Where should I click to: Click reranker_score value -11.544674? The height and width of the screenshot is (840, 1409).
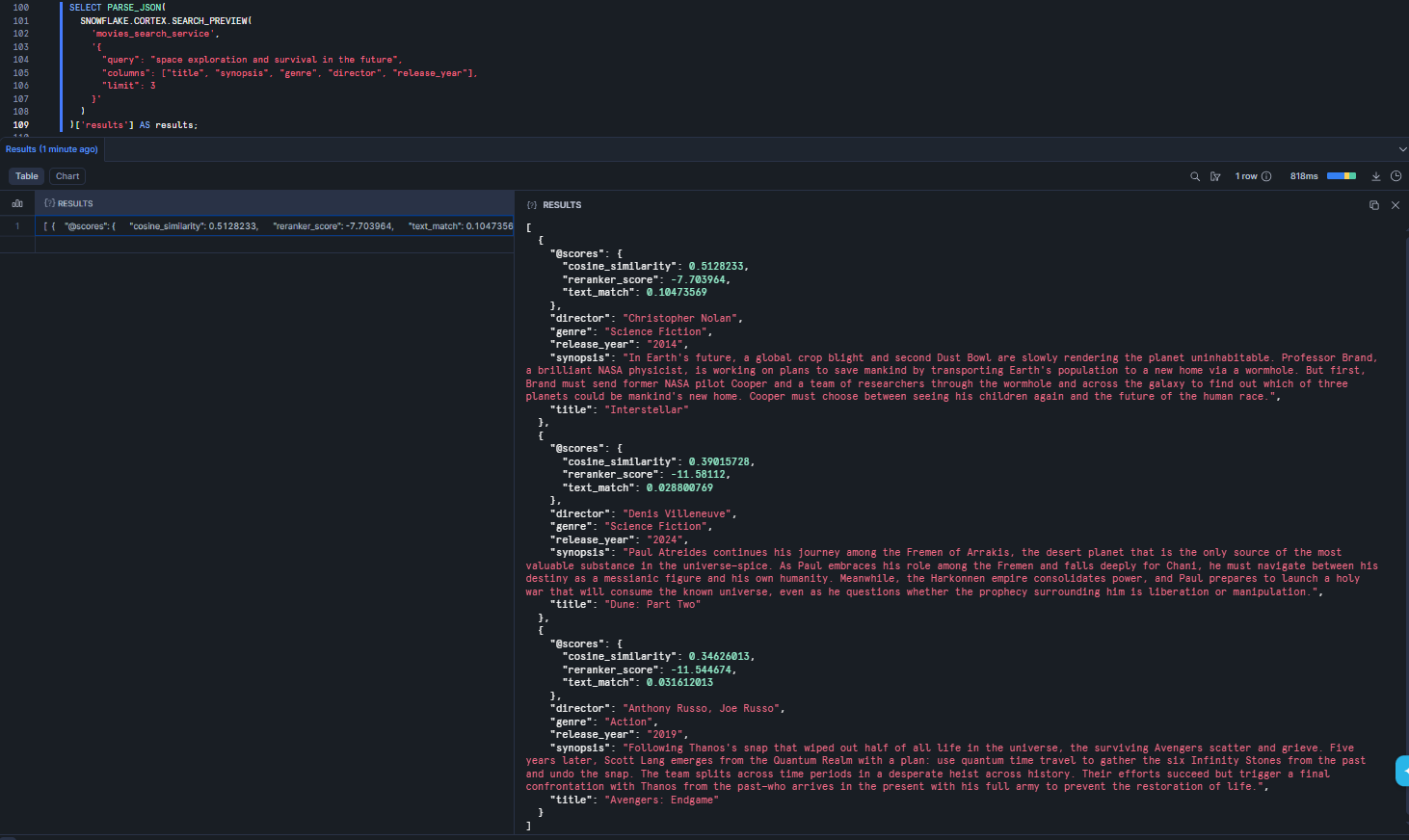[x=702, y=670]
